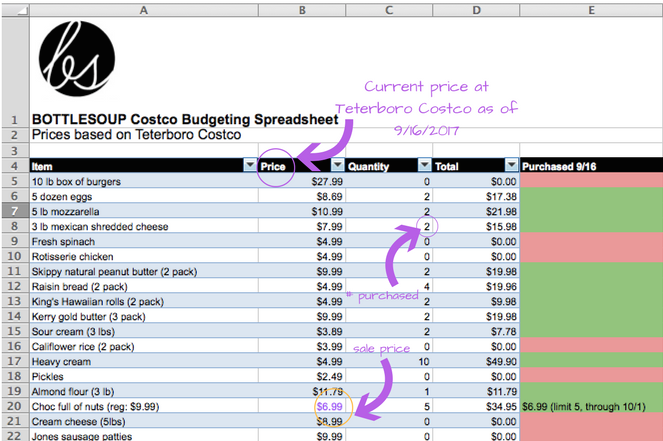663x441 pixels.
Task: Select '10 lb box of burgers' cell
Action: 144,181
